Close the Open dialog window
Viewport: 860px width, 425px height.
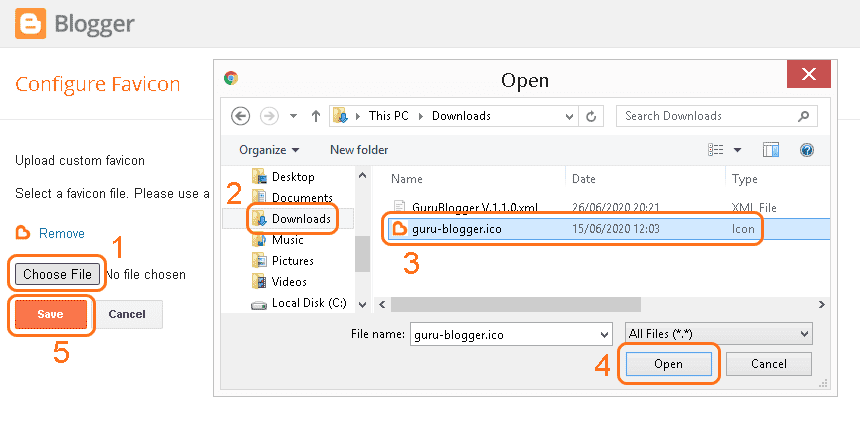[808, 74]
